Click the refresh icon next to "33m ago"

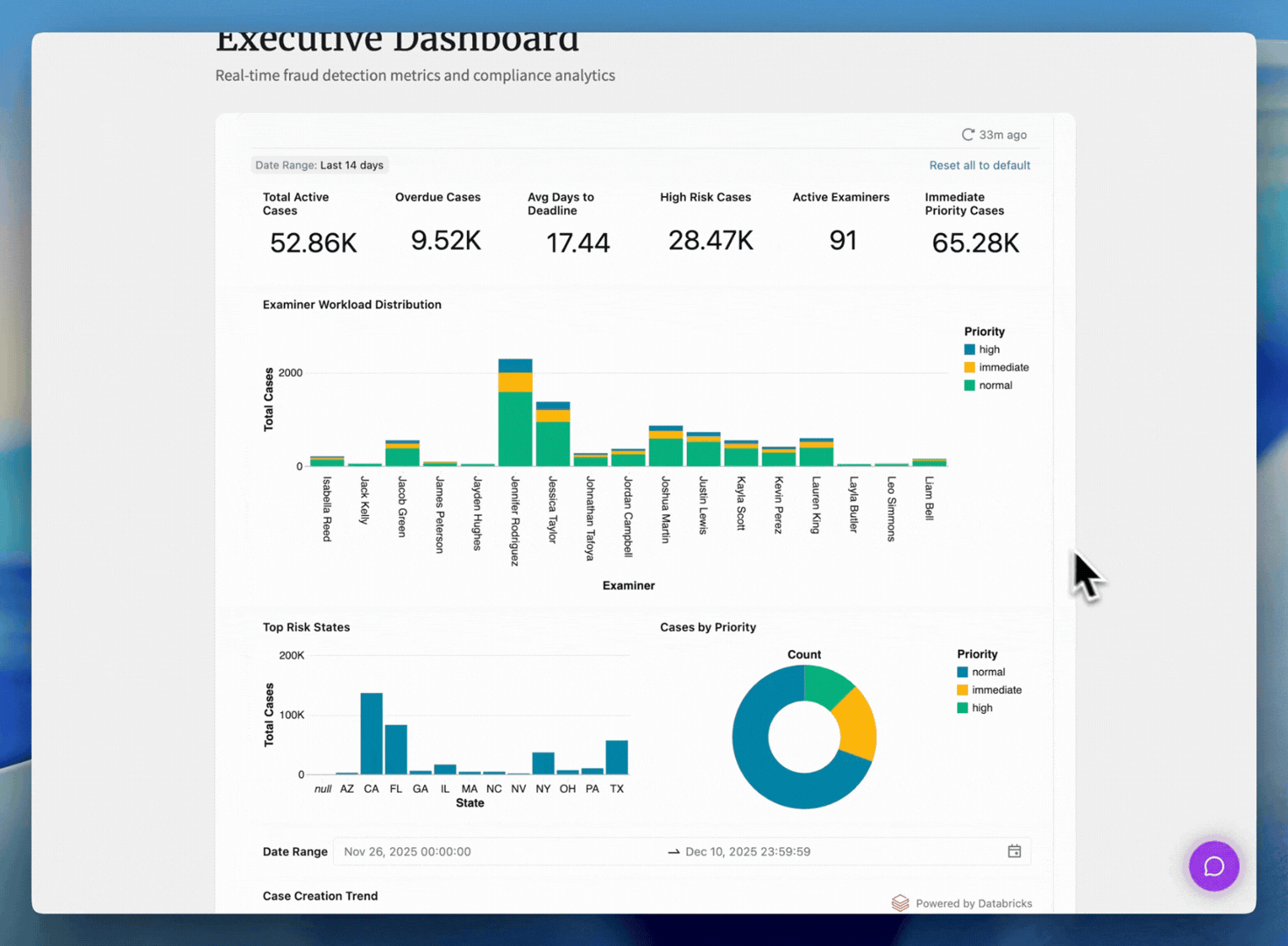968,134
